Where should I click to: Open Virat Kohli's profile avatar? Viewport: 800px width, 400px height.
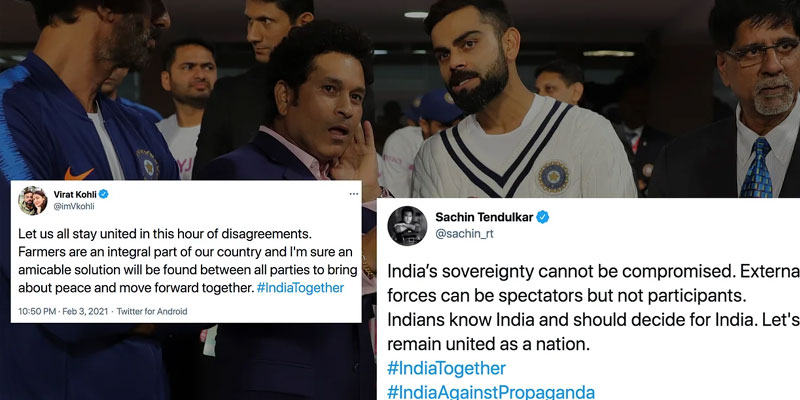(x=33, y=201)
